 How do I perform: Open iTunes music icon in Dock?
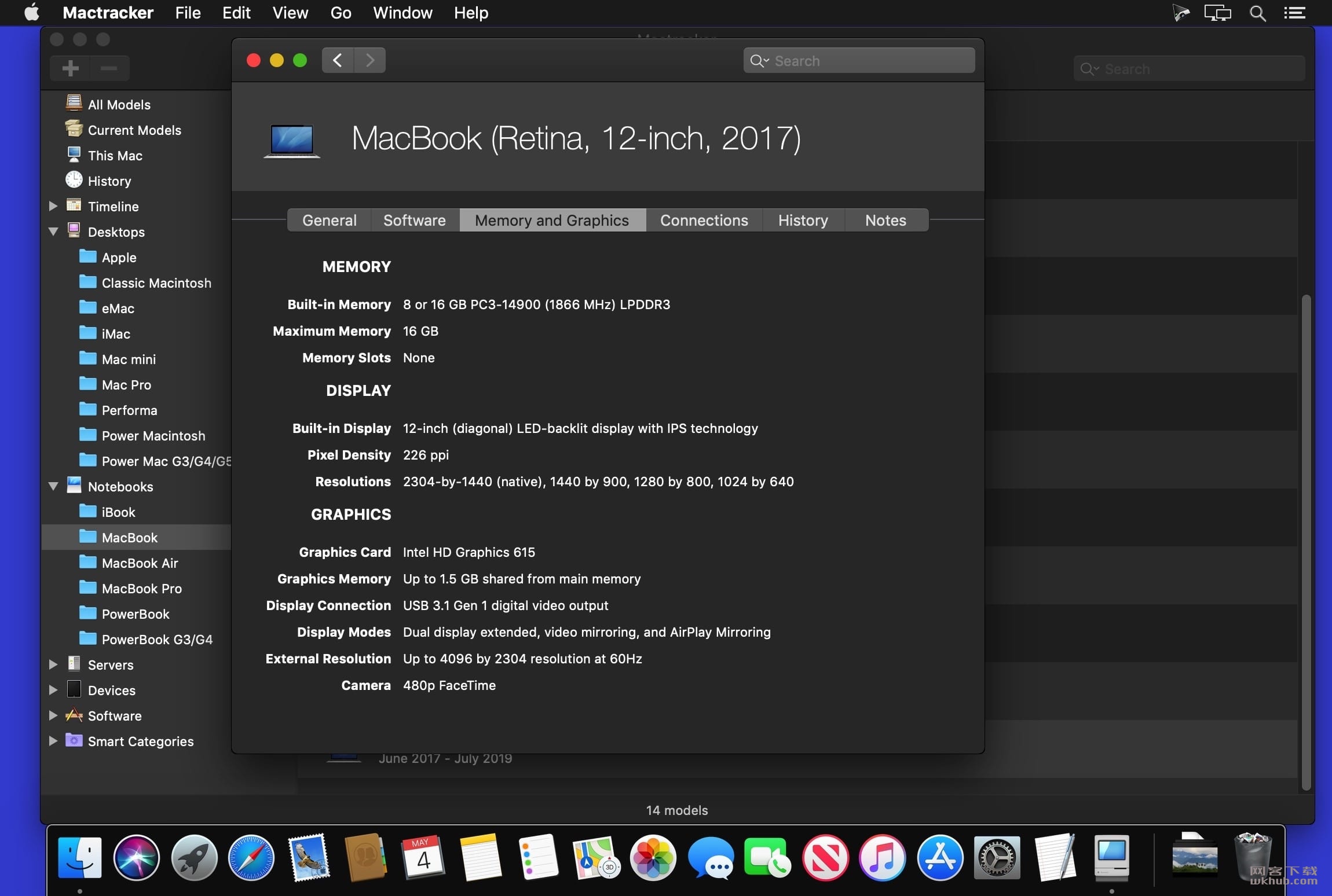point(882,857)
